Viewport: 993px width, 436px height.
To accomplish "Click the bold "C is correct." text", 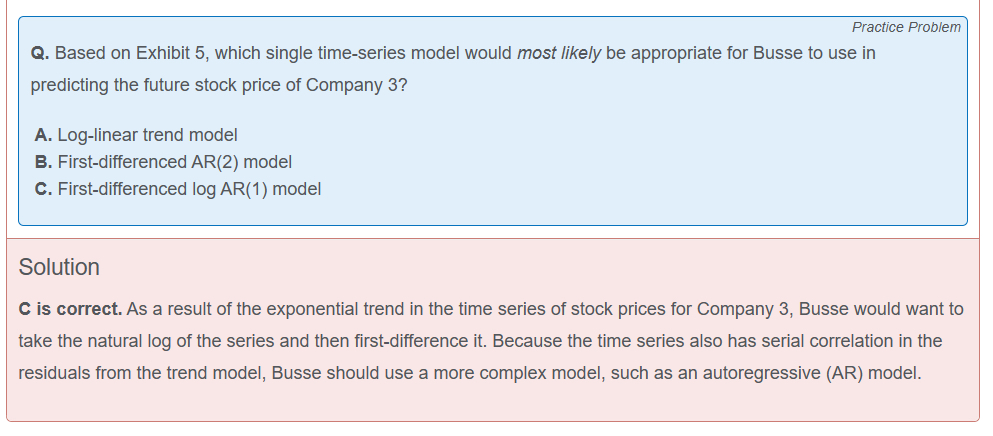I will 70,309.
